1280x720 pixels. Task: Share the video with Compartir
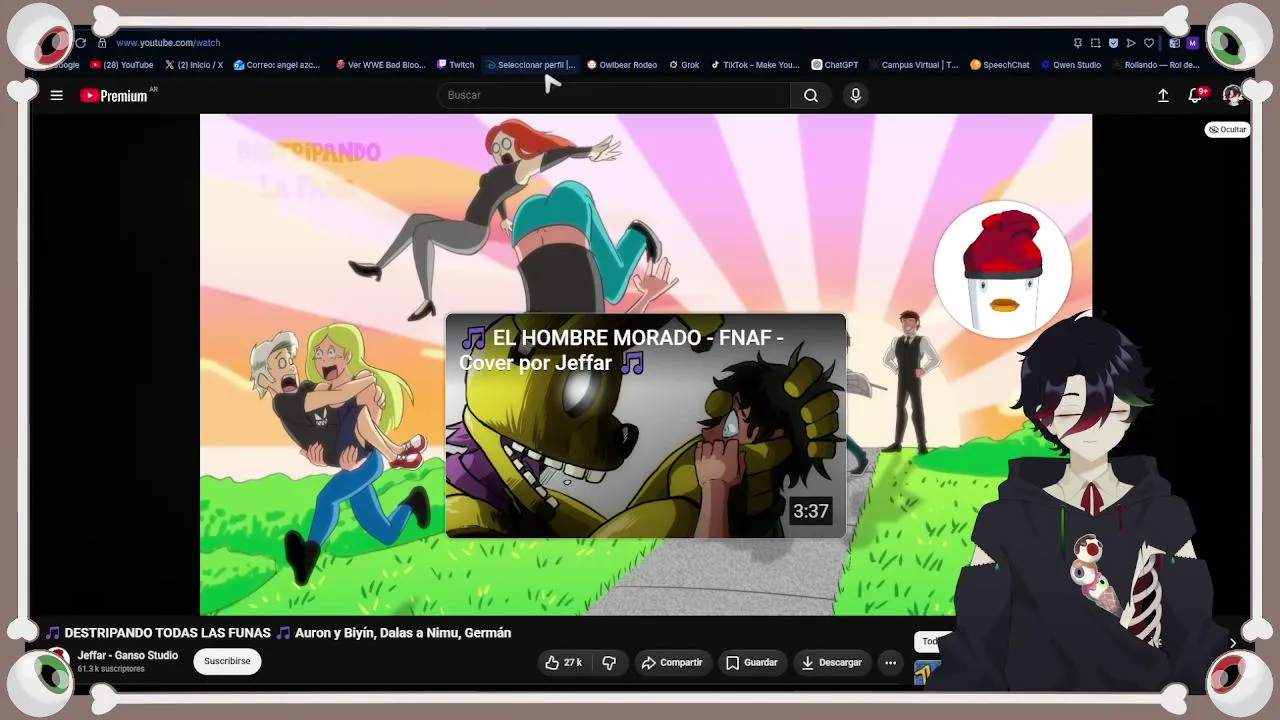tap(672, 662)
